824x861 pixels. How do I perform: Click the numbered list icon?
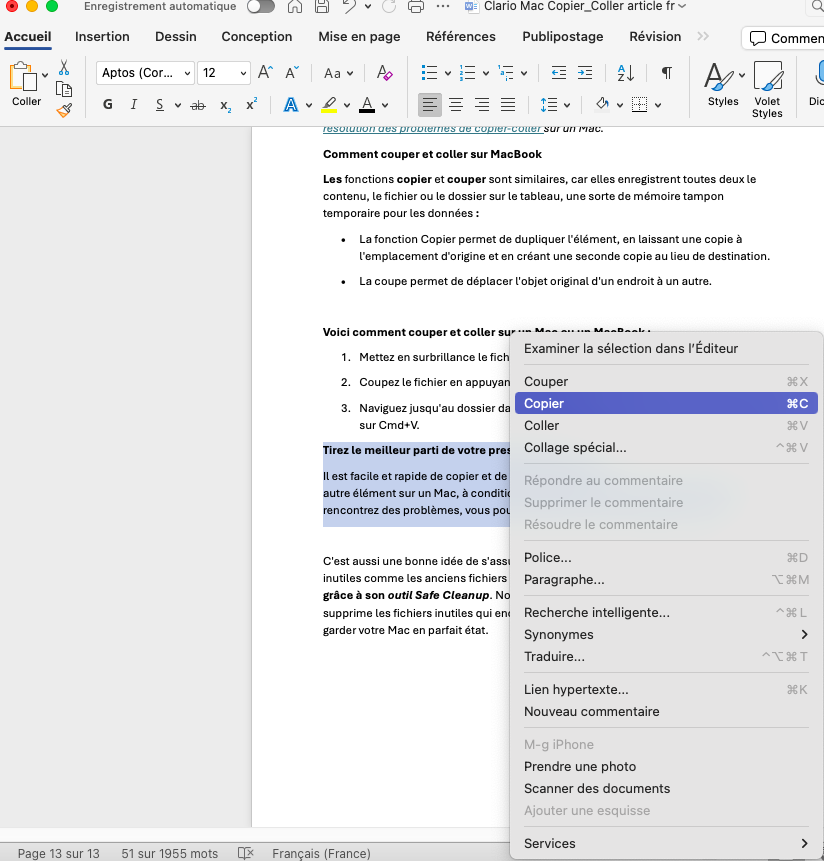467,72
